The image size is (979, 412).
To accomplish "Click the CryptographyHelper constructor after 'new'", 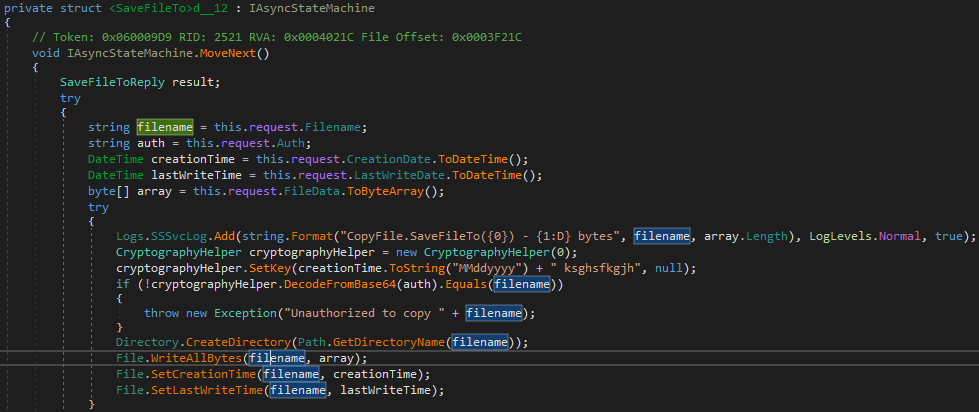I will [x=486, y=252].
